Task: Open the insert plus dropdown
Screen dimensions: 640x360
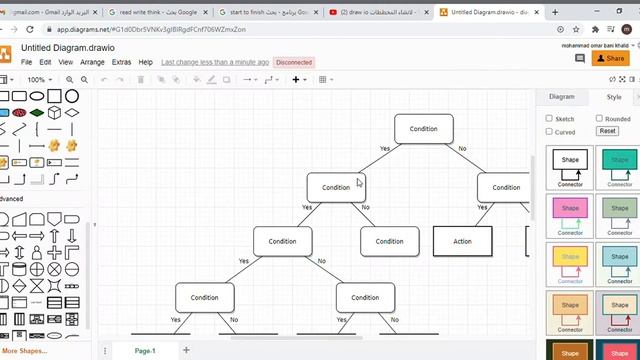Action: pos(299,80)
